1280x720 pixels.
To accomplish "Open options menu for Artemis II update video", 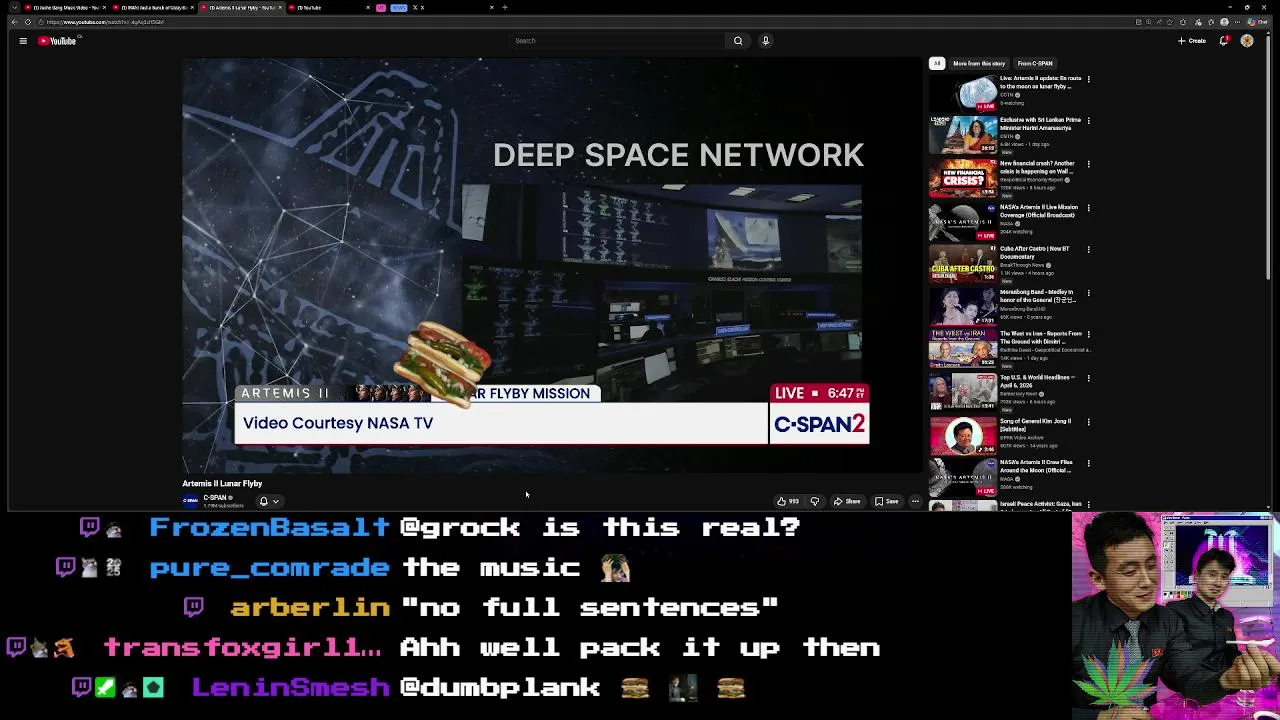I will point(1088,78).
